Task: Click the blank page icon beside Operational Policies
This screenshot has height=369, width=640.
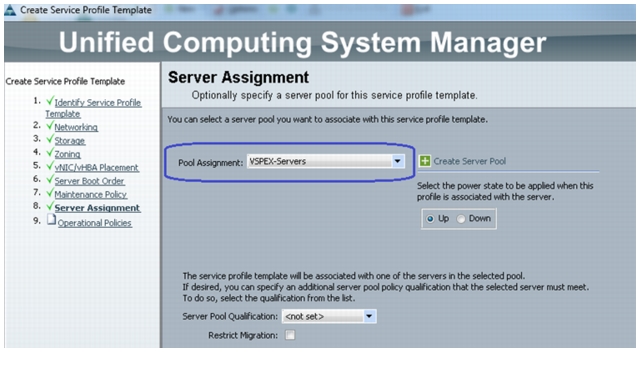Action: click(51, 220)
